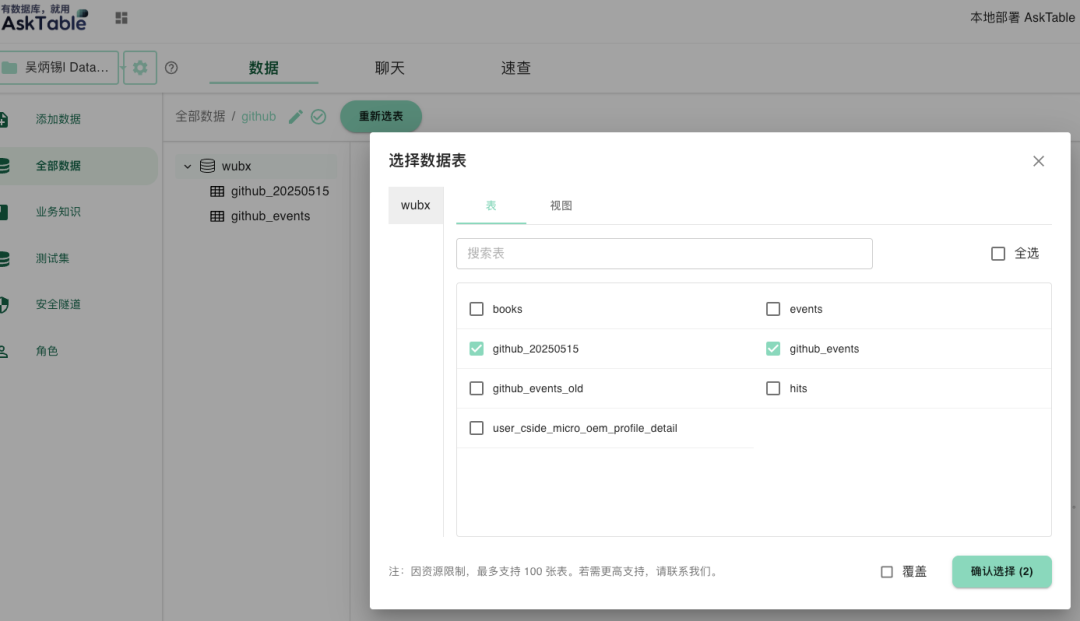
Task: Open workspace settings with the gear icon
Action: 140,67
